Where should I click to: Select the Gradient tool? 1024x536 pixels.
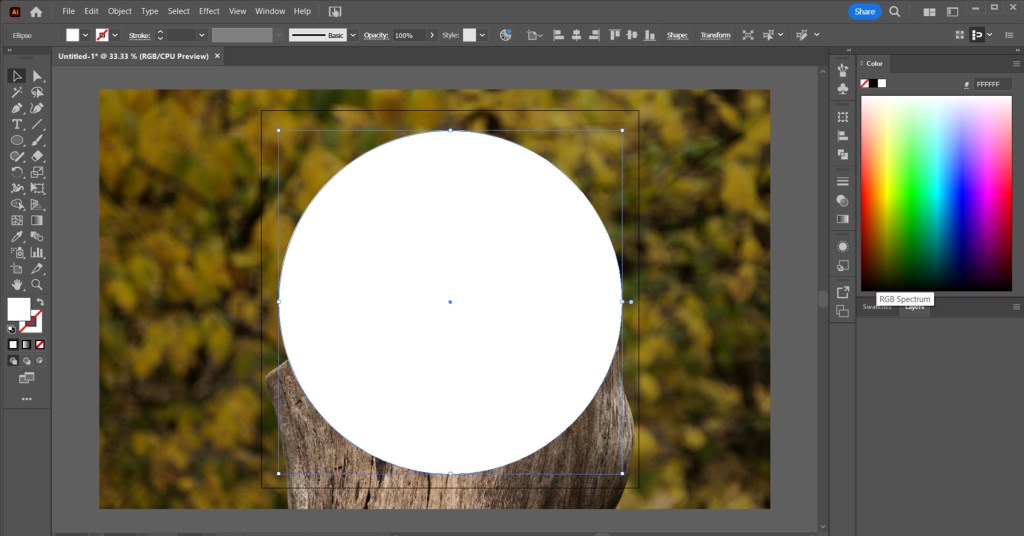click(x=37, y=221)
